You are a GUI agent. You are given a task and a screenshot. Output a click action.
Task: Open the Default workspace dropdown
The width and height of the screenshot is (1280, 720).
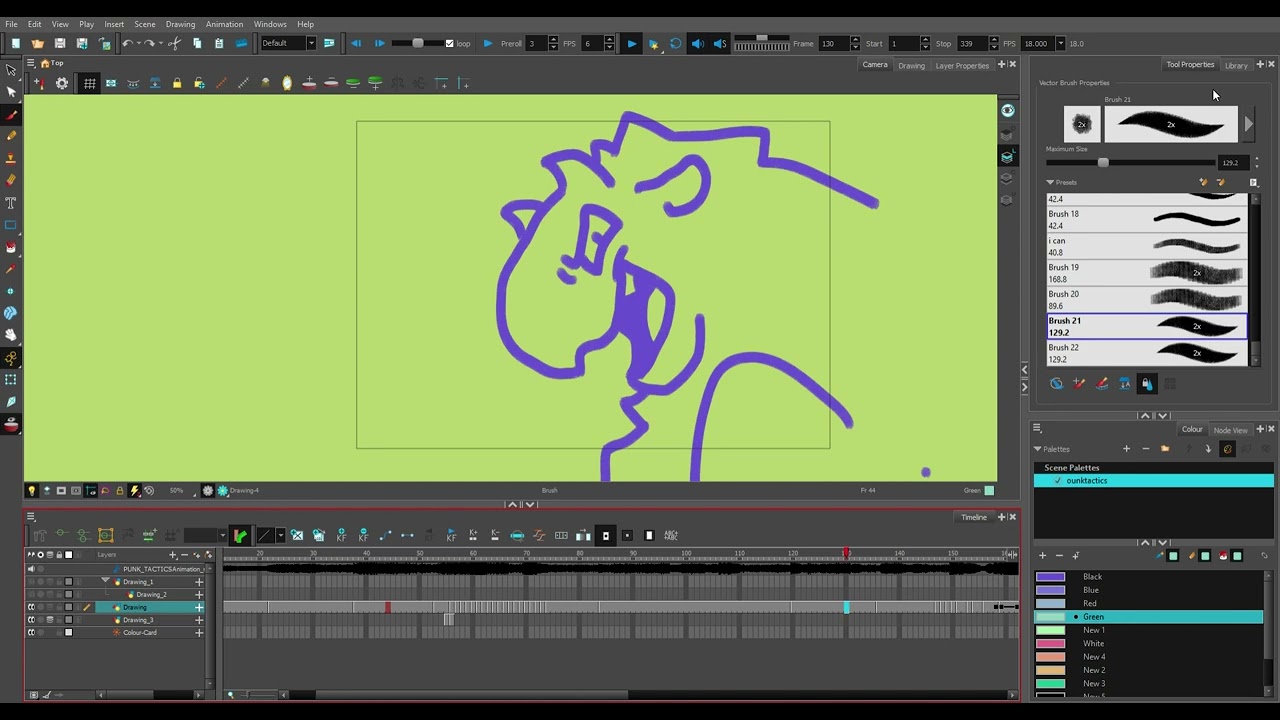pos(311,43)
